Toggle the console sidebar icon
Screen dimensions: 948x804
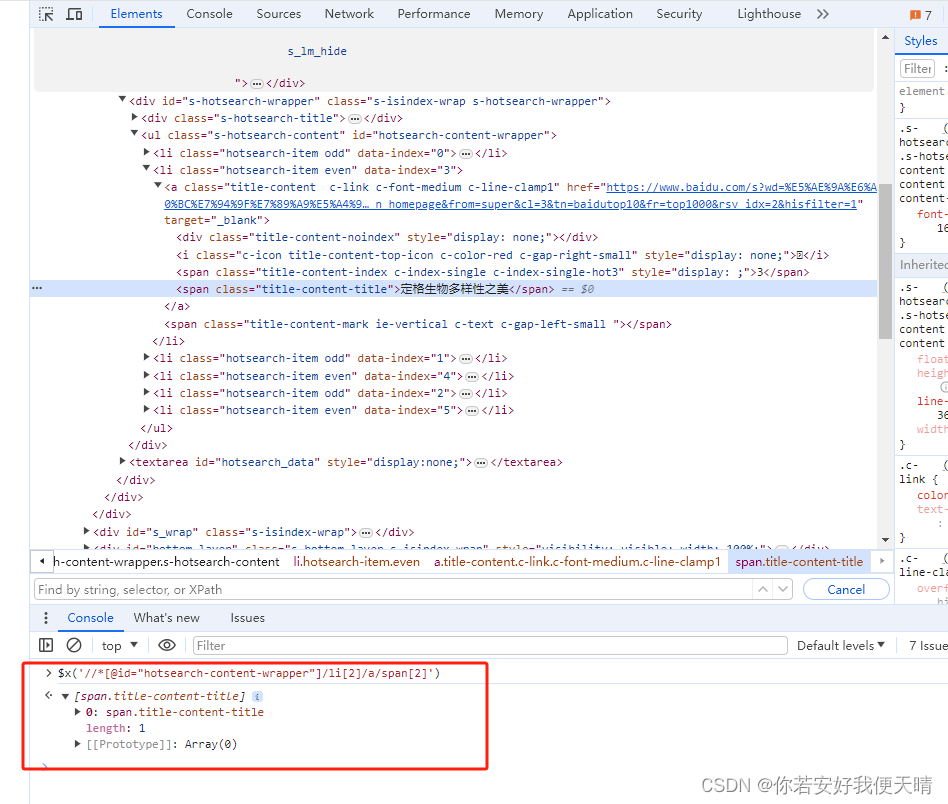point(46,646)
